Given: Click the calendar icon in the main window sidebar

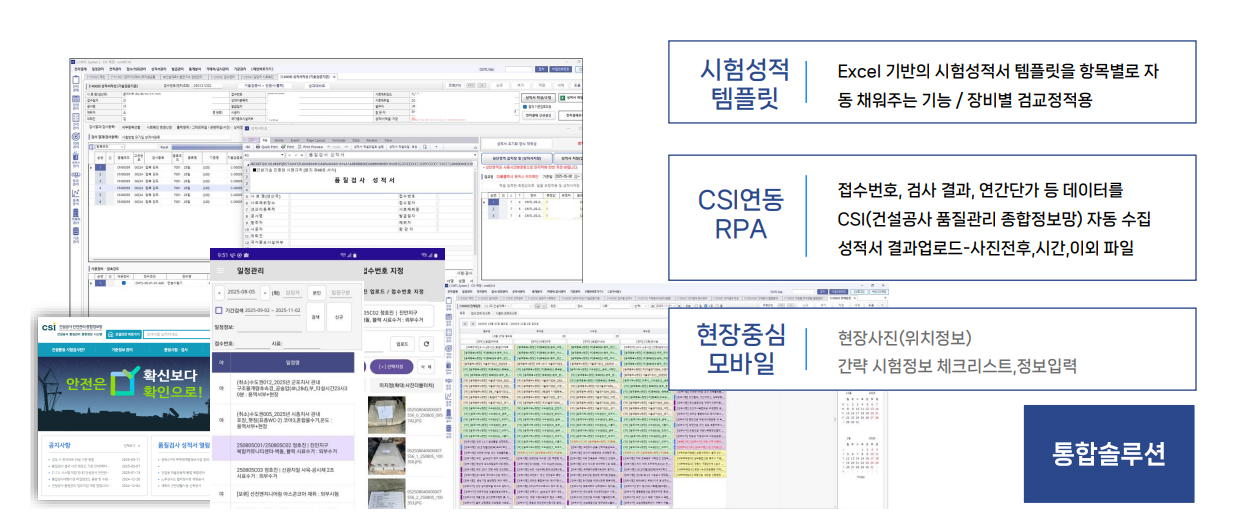Looking at the screenshot, I should tap(76, 99).
